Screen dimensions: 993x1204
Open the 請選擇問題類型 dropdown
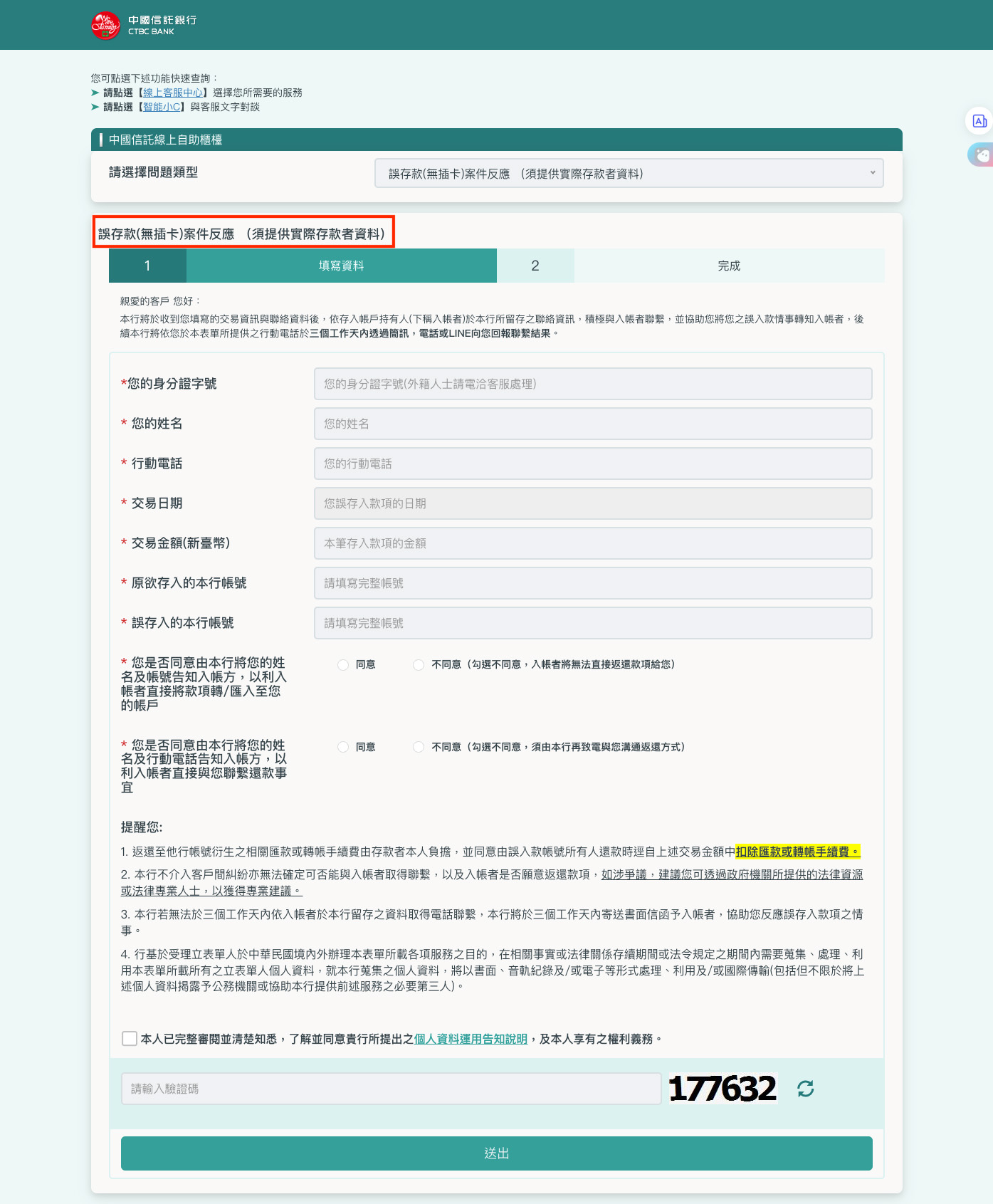pos(629,173)
